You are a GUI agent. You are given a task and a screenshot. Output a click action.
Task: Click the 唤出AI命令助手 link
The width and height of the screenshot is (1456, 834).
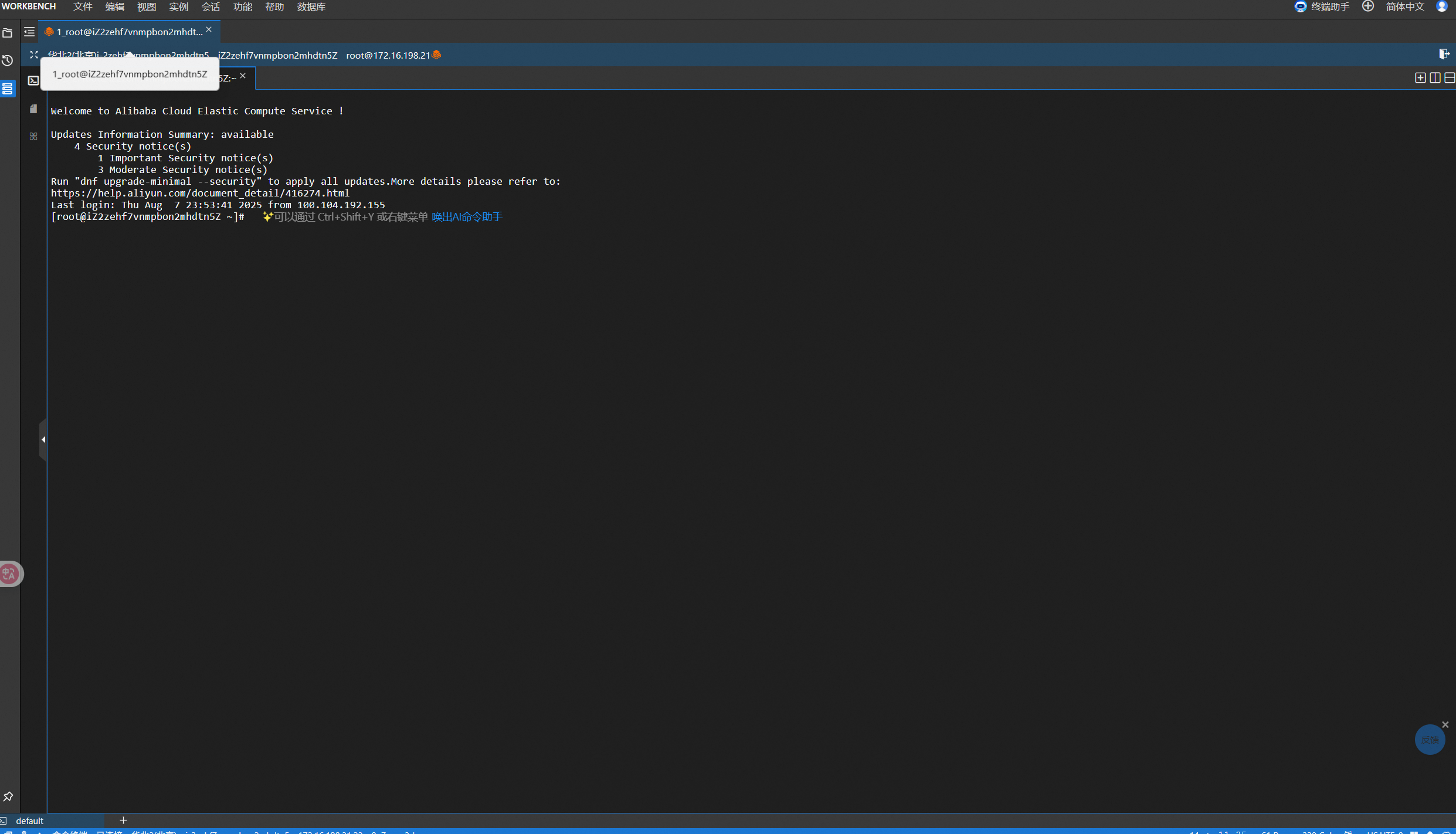click(467, 217)
